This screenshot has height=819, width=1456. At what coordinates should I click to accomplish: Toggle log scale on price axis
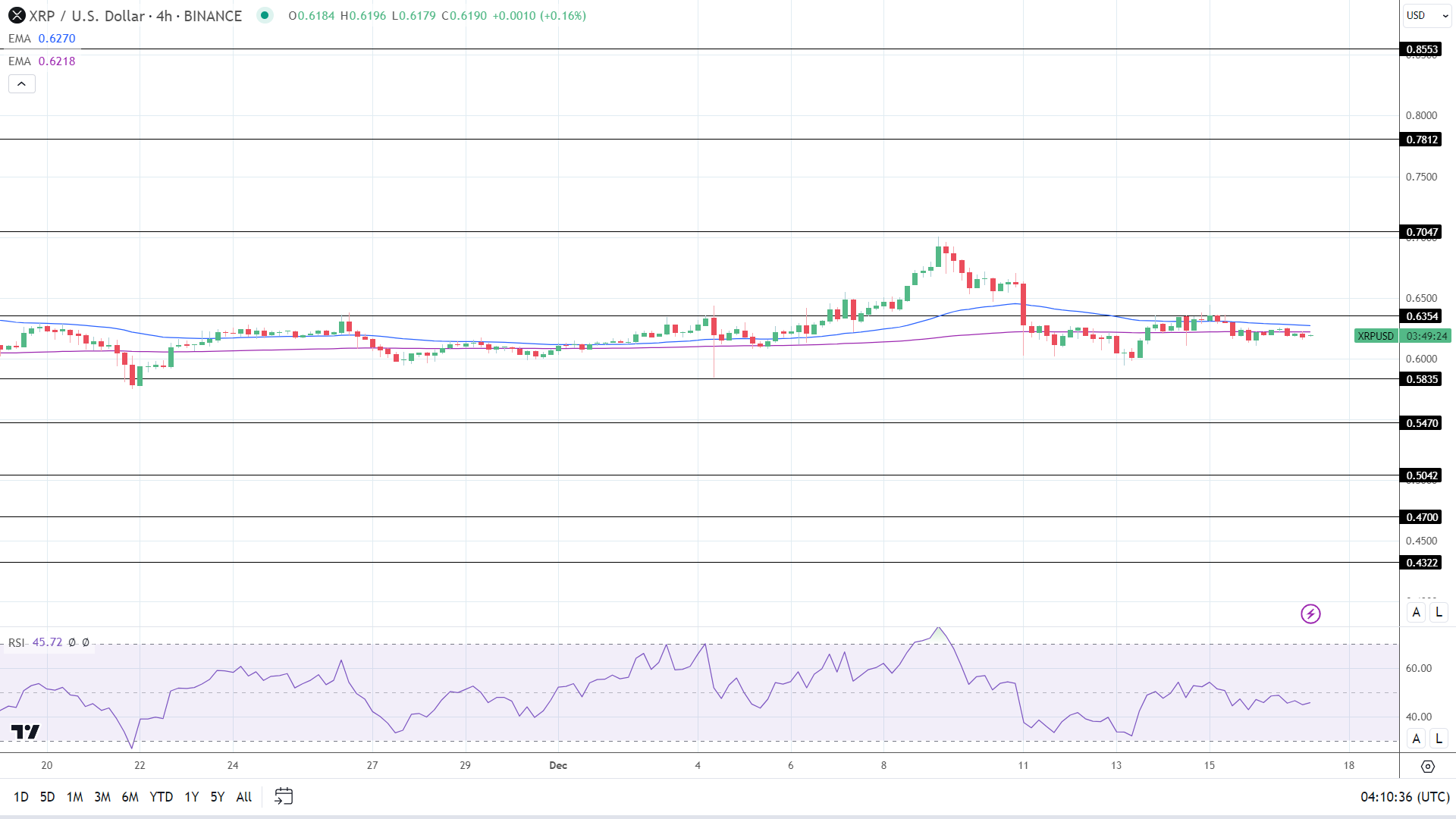[1439, 612]
